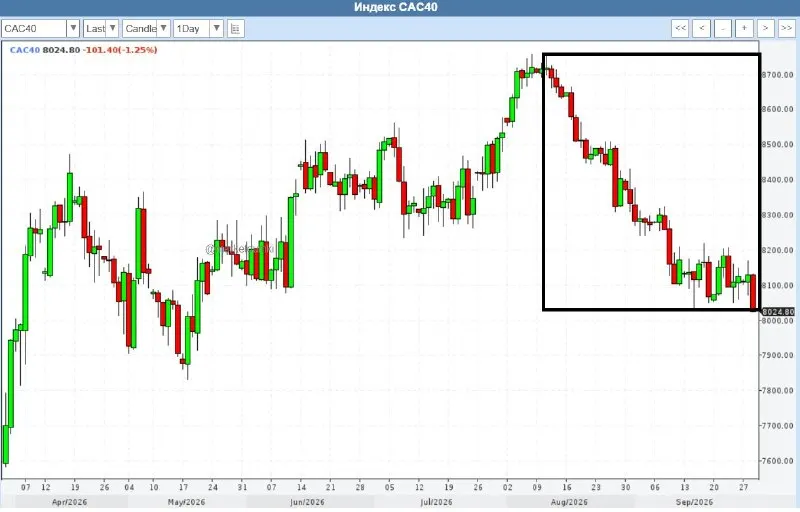
Task: Click the Jul/2026 month label
Action: coord(436,502)
